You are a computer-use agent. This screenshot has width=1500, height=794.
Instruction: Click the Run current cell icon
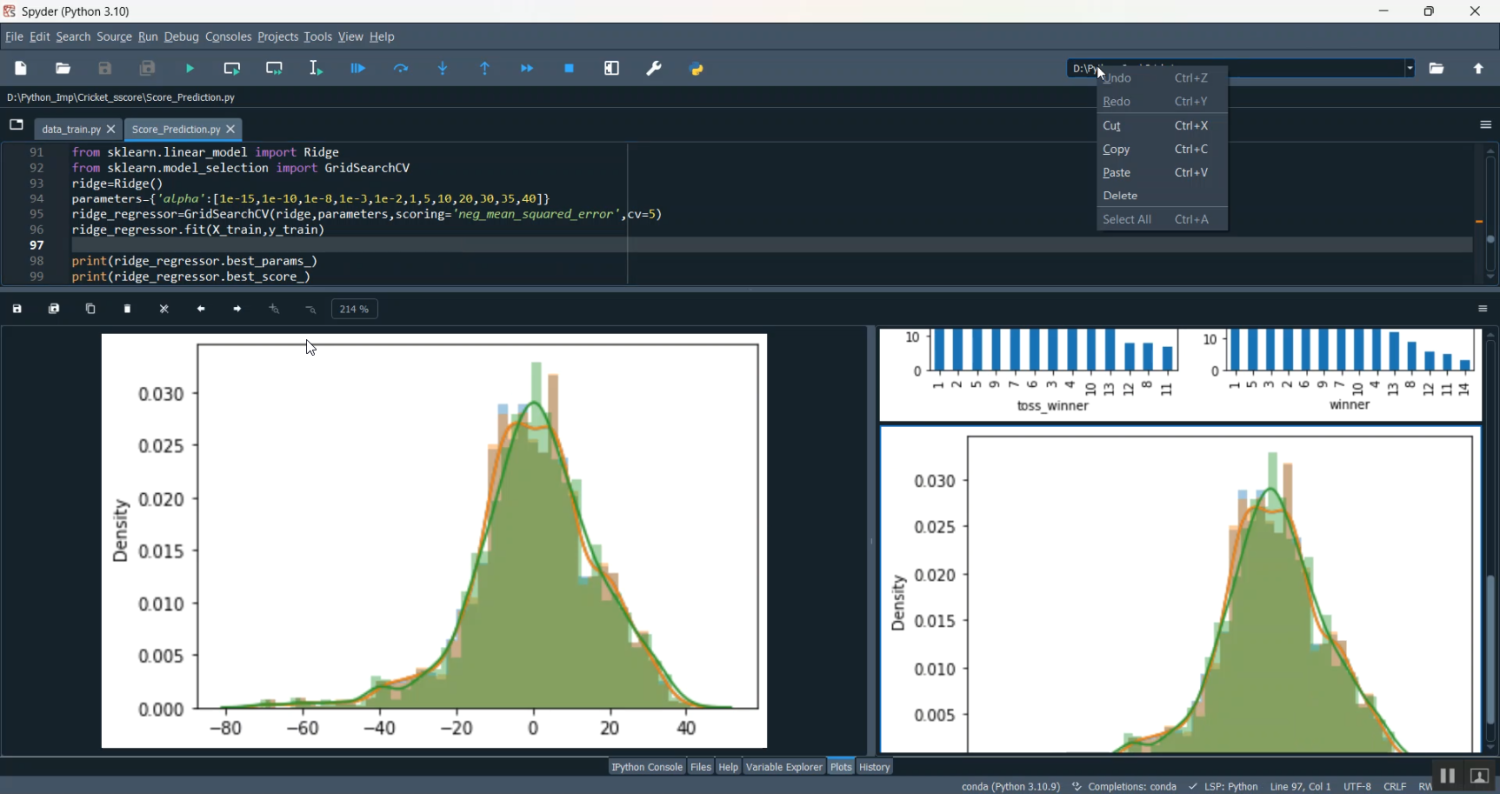(232, 69)
